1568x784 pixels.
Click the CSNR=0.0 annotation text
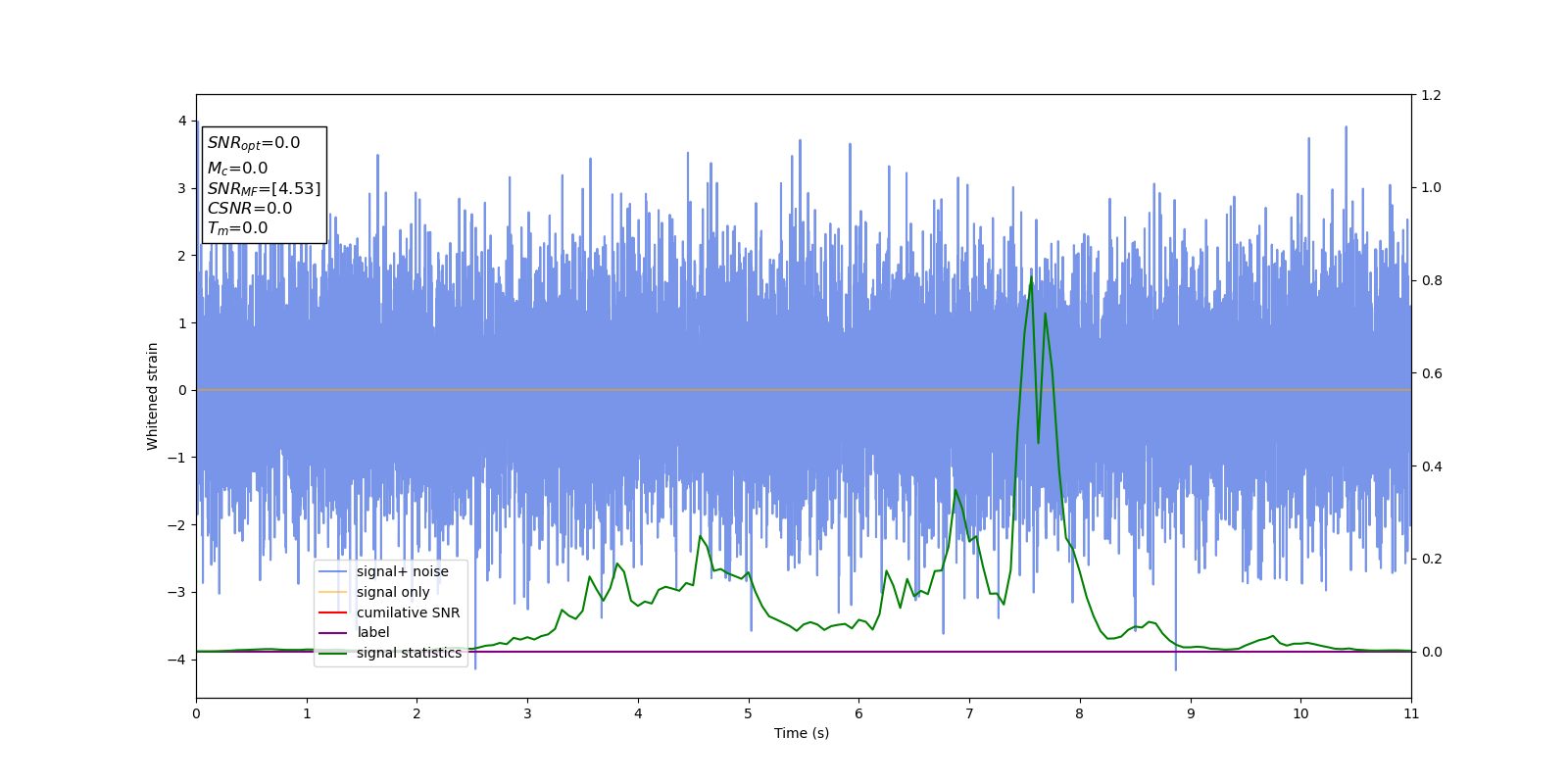(250, 209)
